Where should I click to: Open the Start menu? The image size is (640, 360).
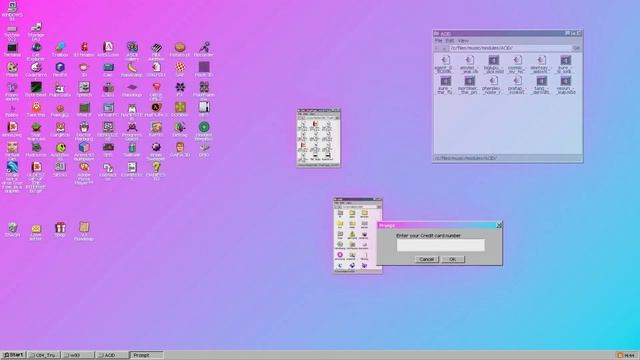(13, 355)
